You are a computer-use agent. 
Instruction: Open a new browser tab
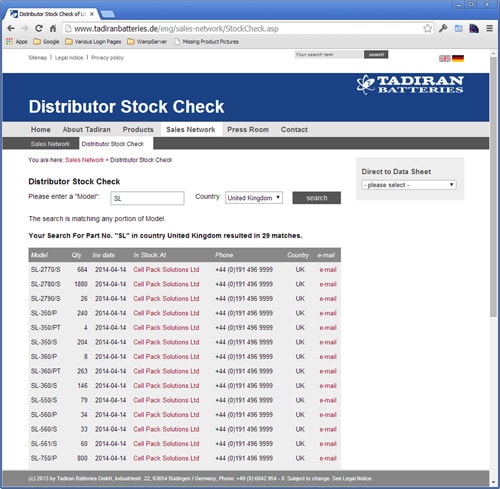click(108, 14)
